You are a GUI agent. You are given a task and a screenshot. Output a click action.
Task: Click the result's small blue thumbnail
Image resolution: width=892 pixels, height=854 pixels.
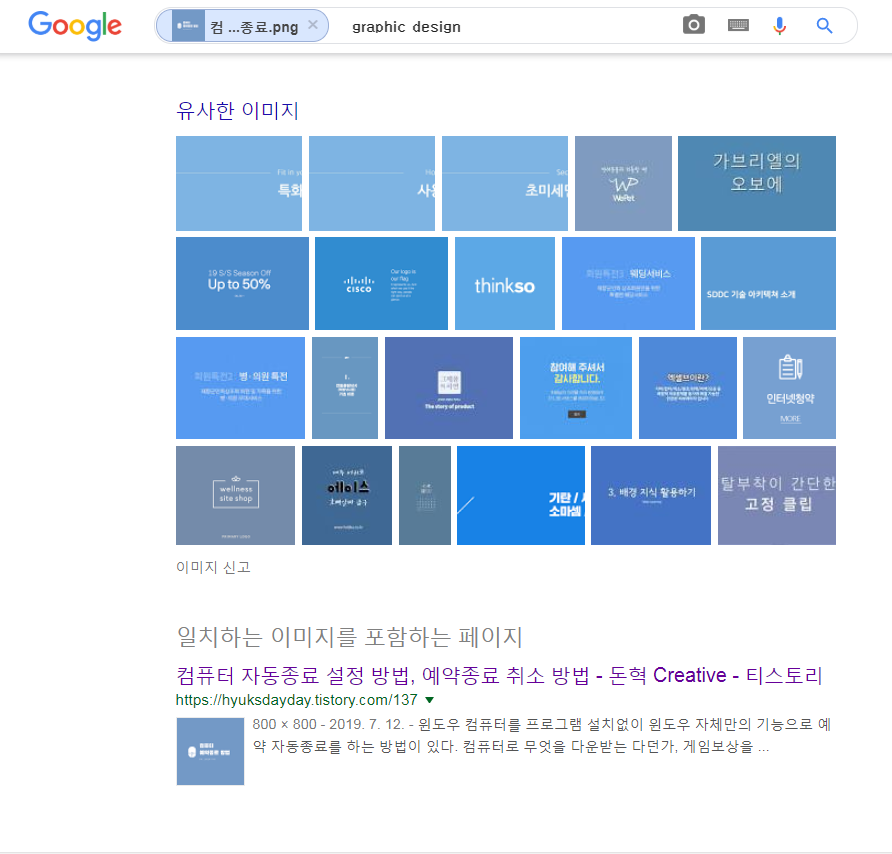pos(210,751)
